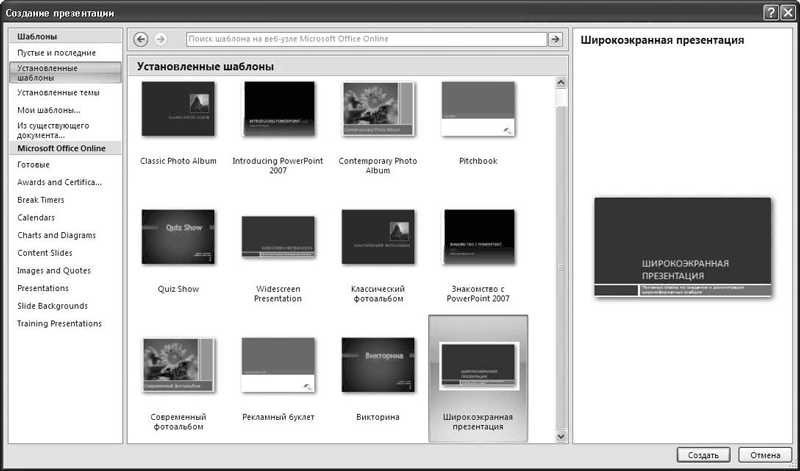Viewport: 800px width, 471px height.
Task: Click the Help question mark icon
Action: (x=768, y=11)
